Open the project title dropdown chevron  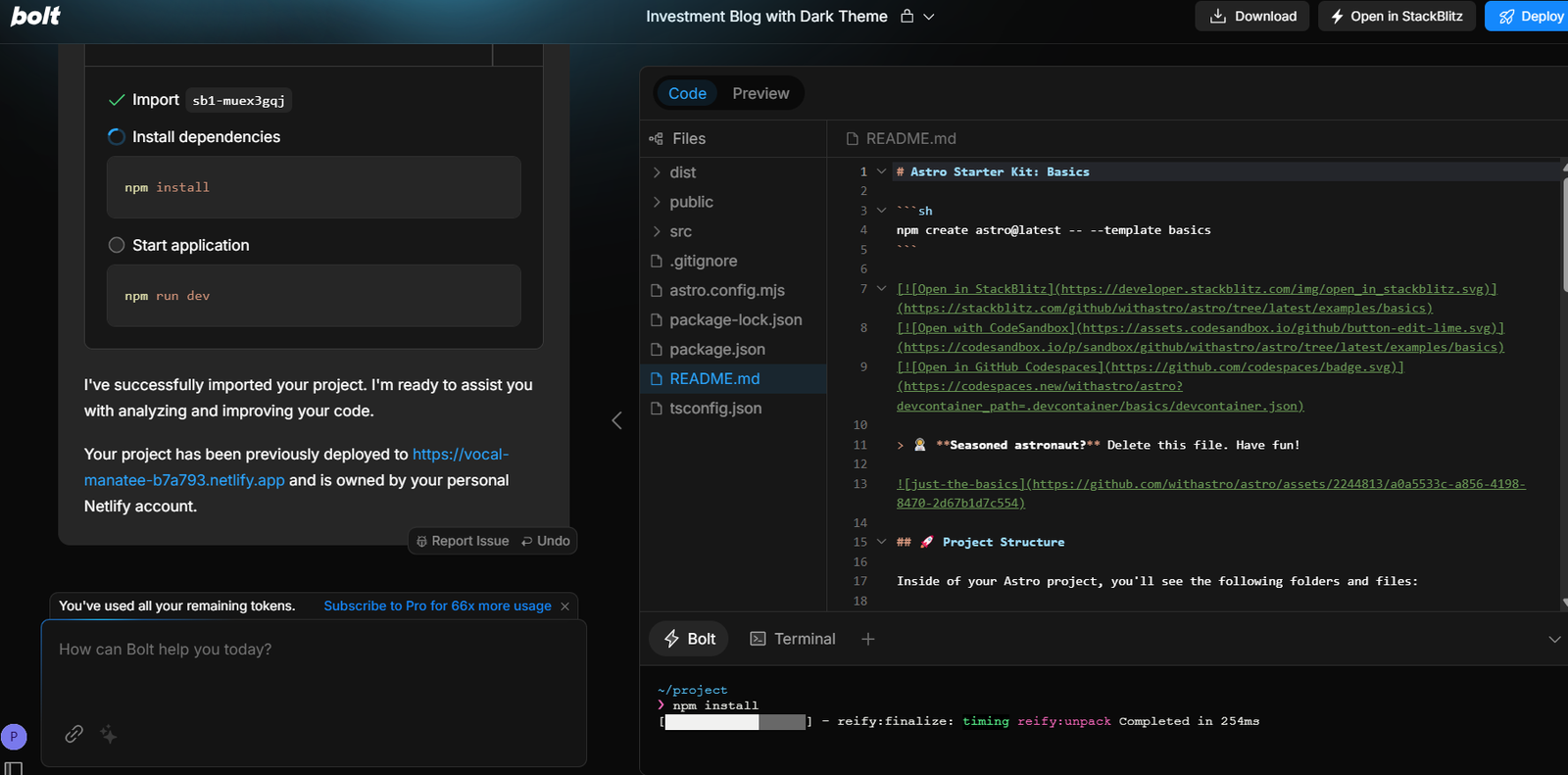tap(929, 17)
